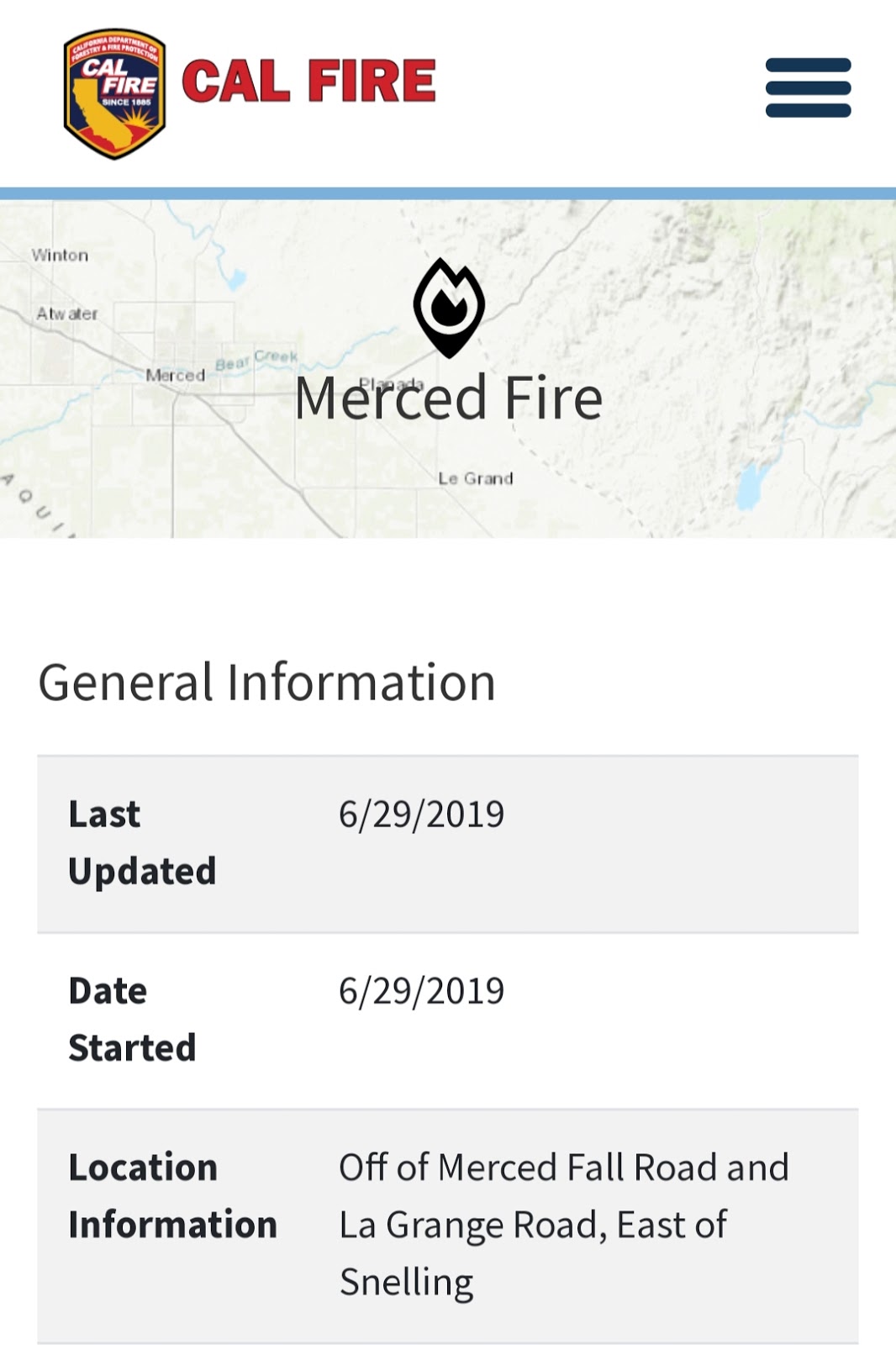Click the CAL FIRE text logo
This screenshot has width=896, height=1345.
309,82
